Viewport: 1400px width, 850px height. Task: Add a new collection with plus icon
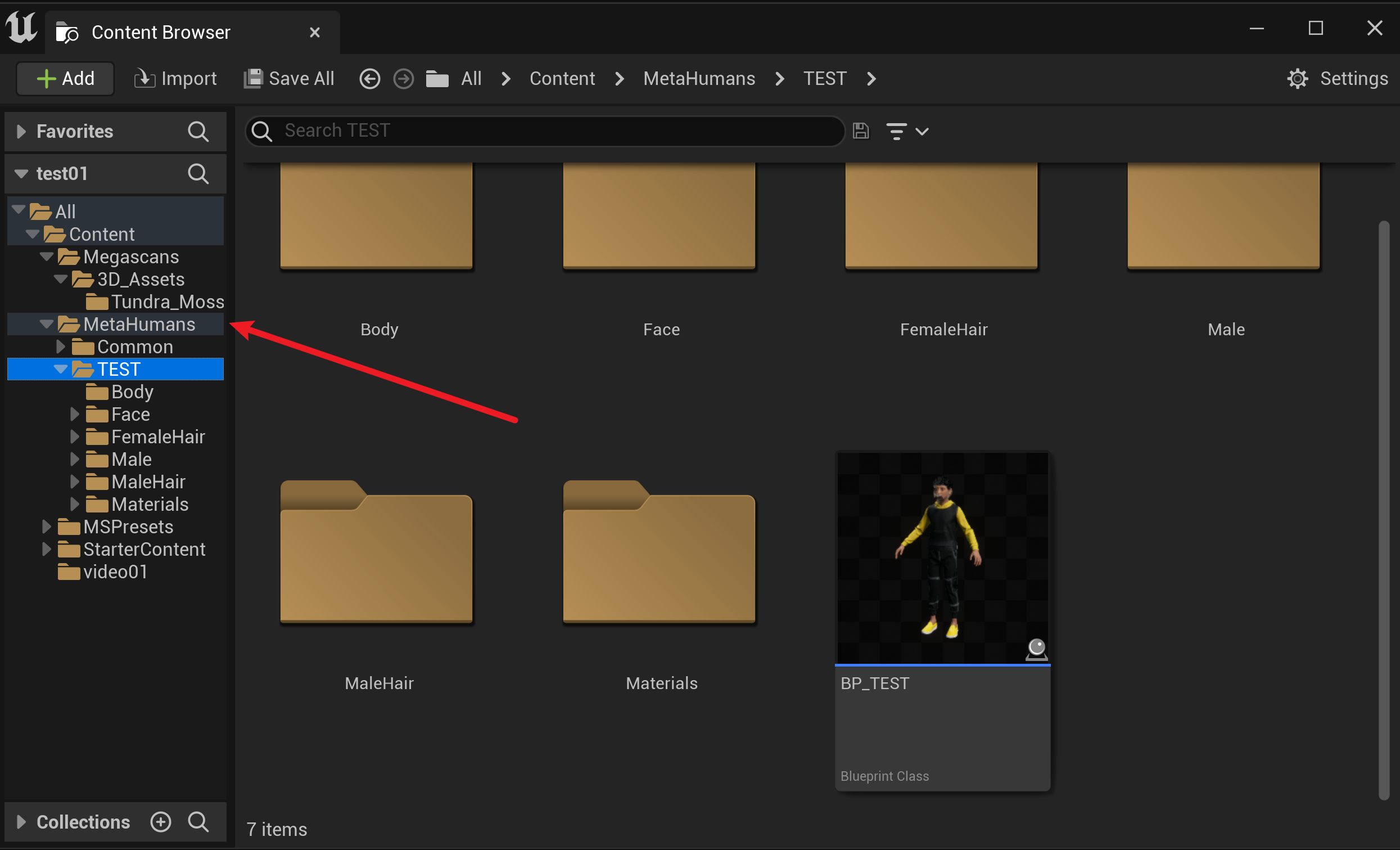pyautogui.click(x=161, y=821)
